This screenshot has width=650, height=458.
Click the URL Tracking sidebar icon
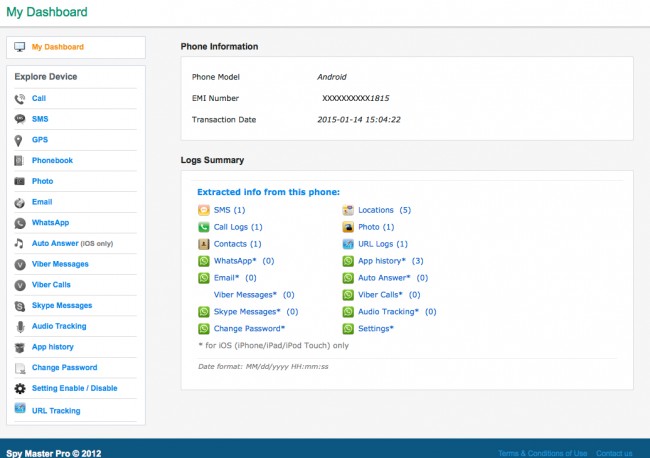coord(20,408)
